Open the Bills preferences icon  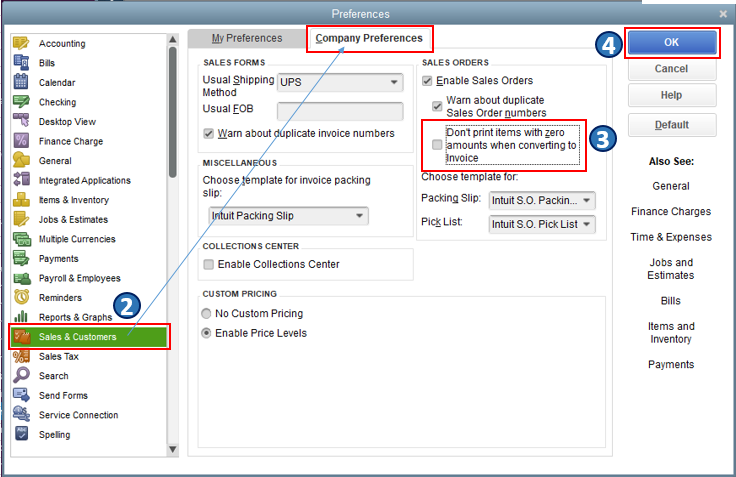pyautogui.click(x=21, y=62)
